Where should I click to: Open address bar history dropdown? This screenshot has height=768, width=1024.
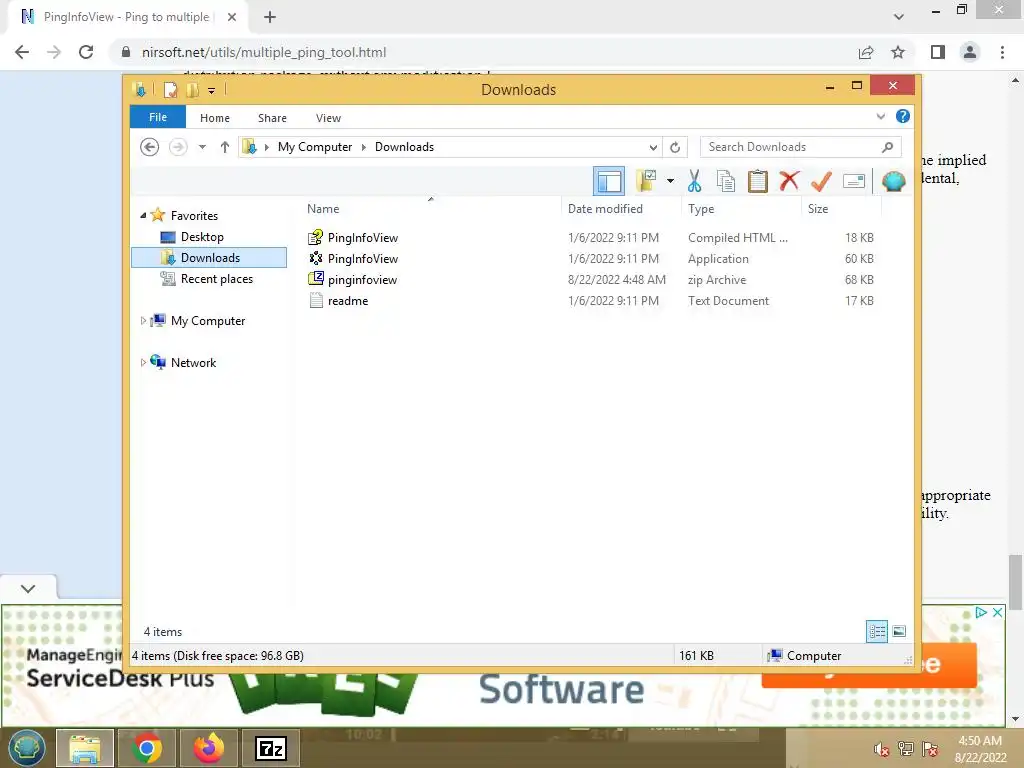[x=652, y=147]
